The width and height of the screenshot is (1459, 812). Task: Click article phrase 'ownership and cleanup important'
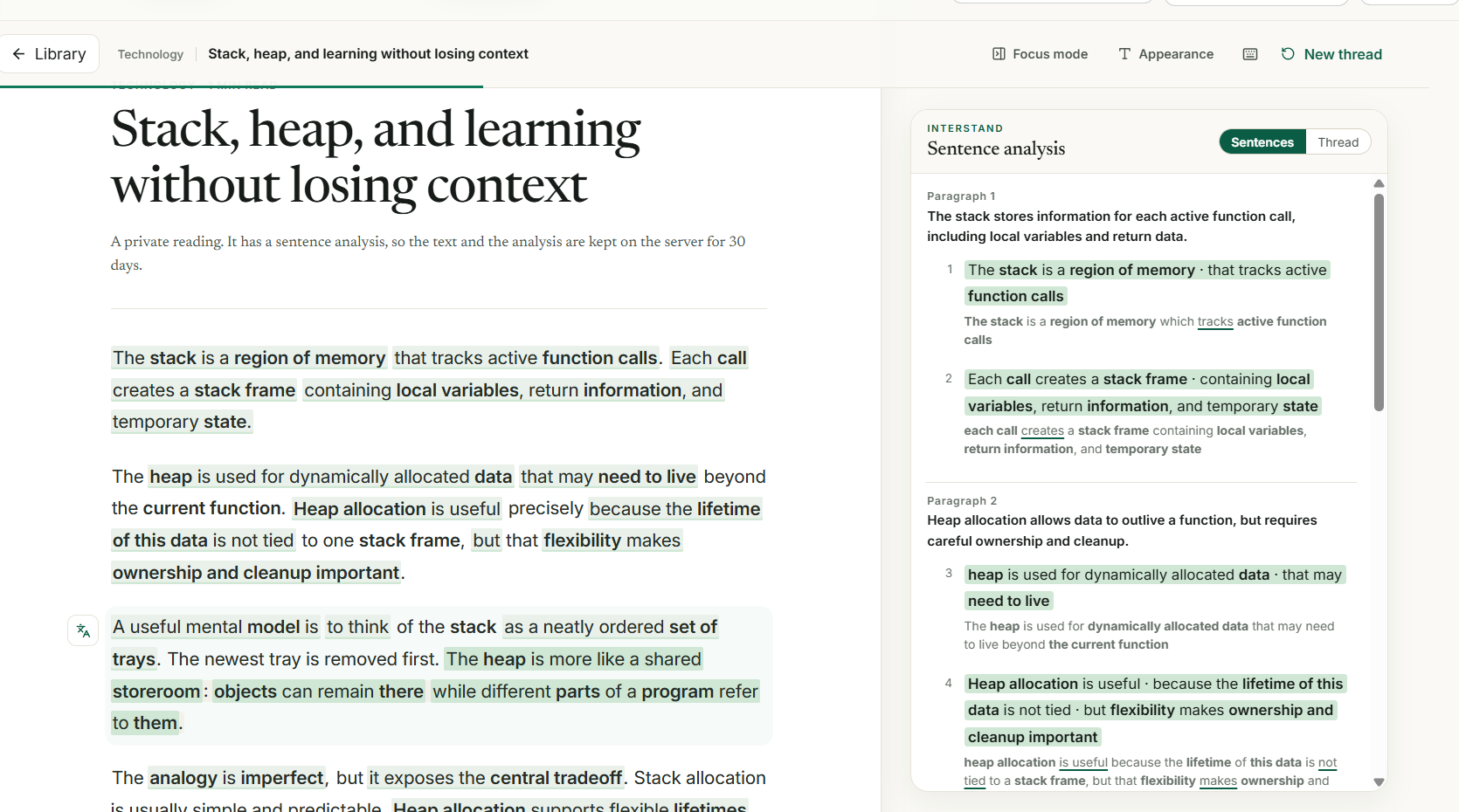tap(256, 573)
